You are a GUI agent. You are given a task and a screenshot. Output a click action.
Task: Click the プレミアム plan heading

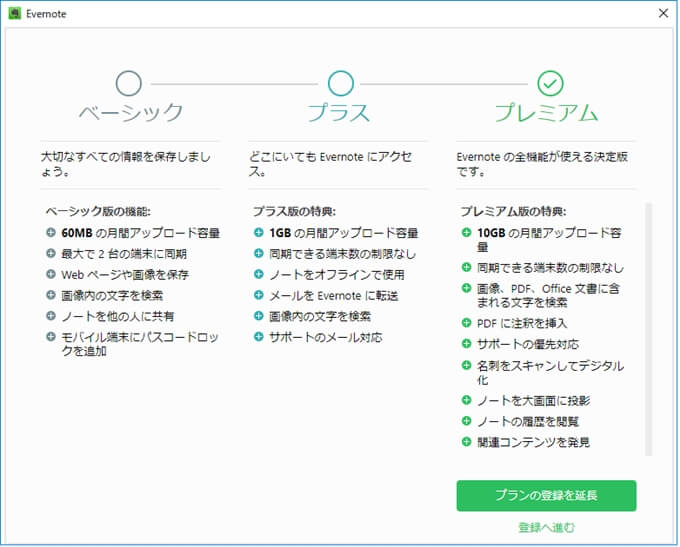(x=546, y=112)
